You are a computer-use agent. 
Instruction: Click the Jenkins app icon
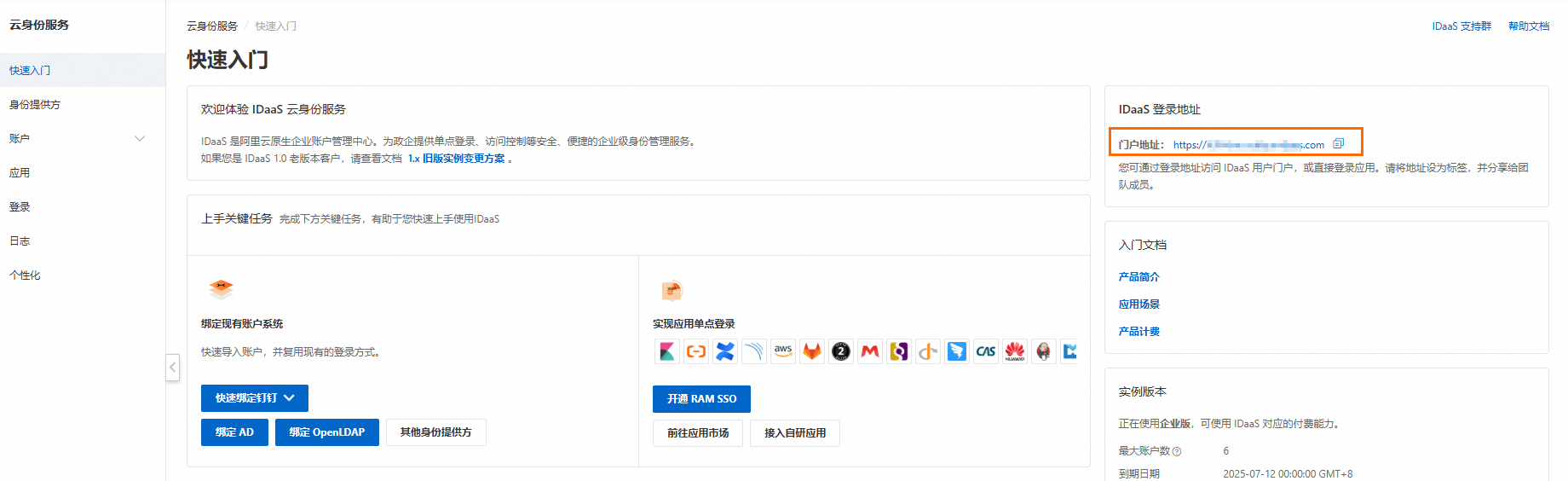pos(1044,351)
